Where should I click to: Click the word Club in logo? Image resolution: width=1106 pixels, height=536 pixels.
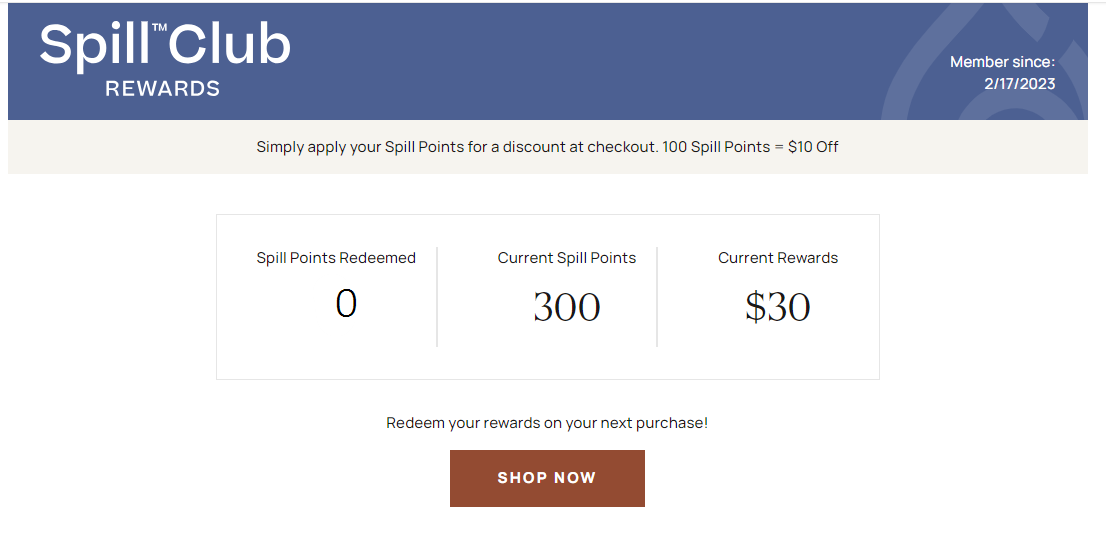click(x=229, y=44)
